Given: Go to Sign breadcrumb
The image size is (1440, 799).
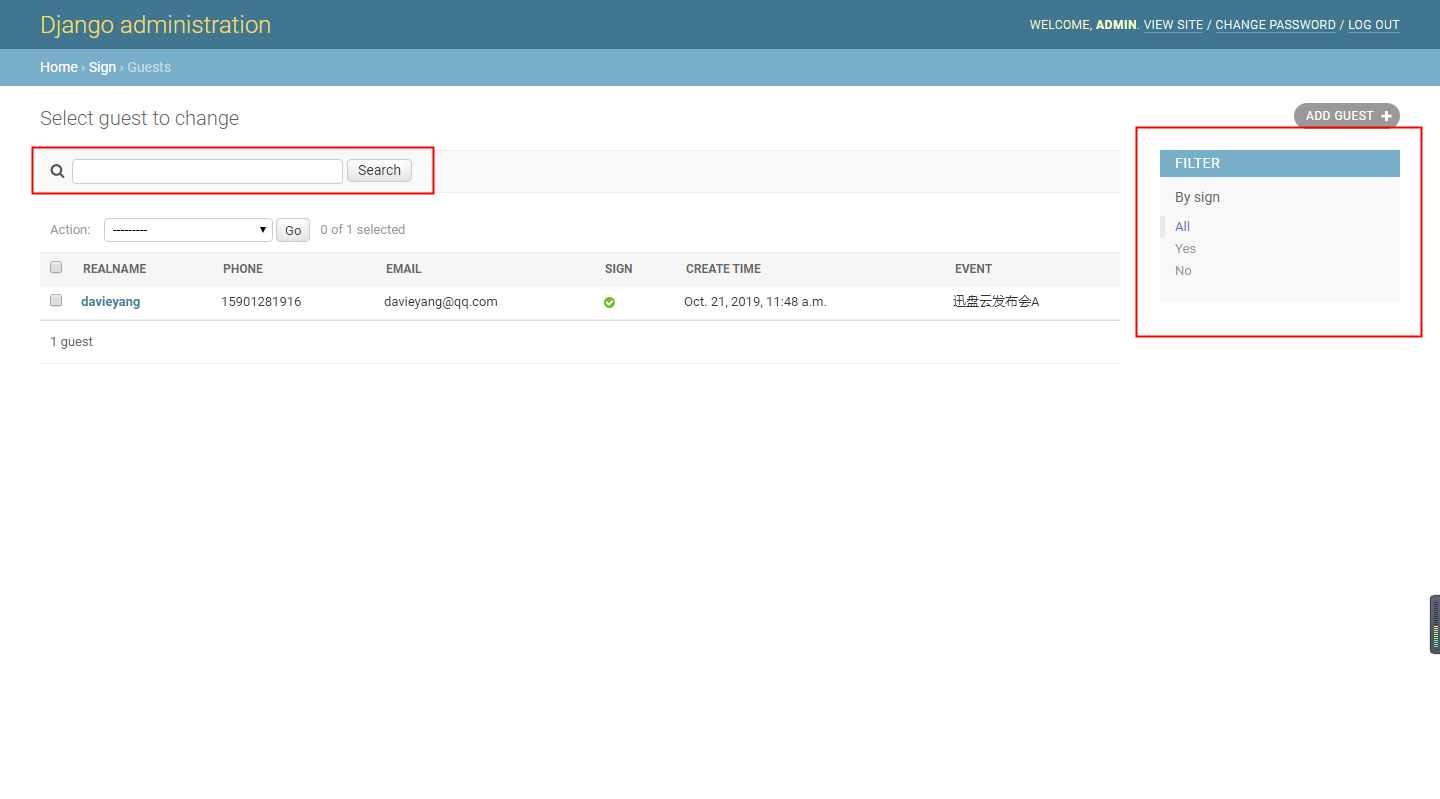Looking at the screenshot, I should pyautogui.click(x=102, y=67).
